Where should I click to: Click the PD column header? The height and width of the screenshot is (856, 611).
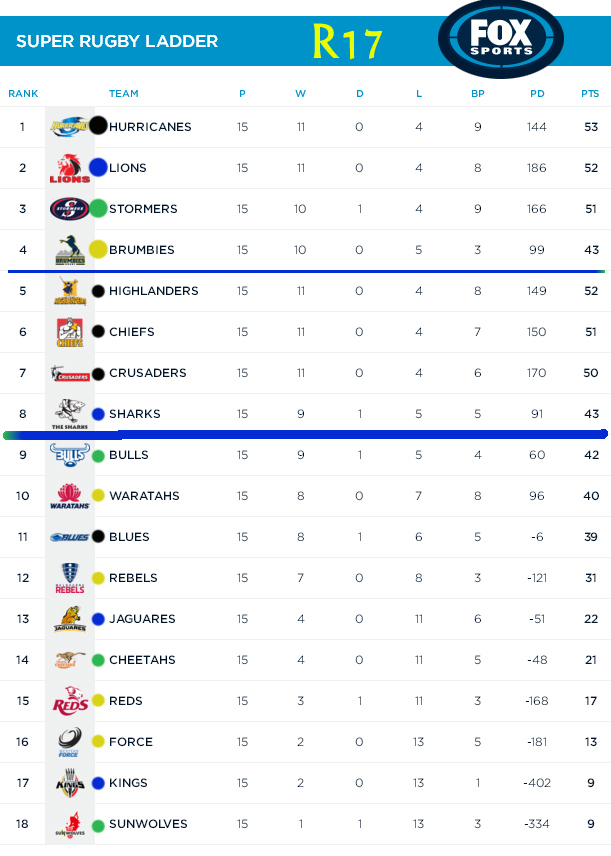coord(537,94)
